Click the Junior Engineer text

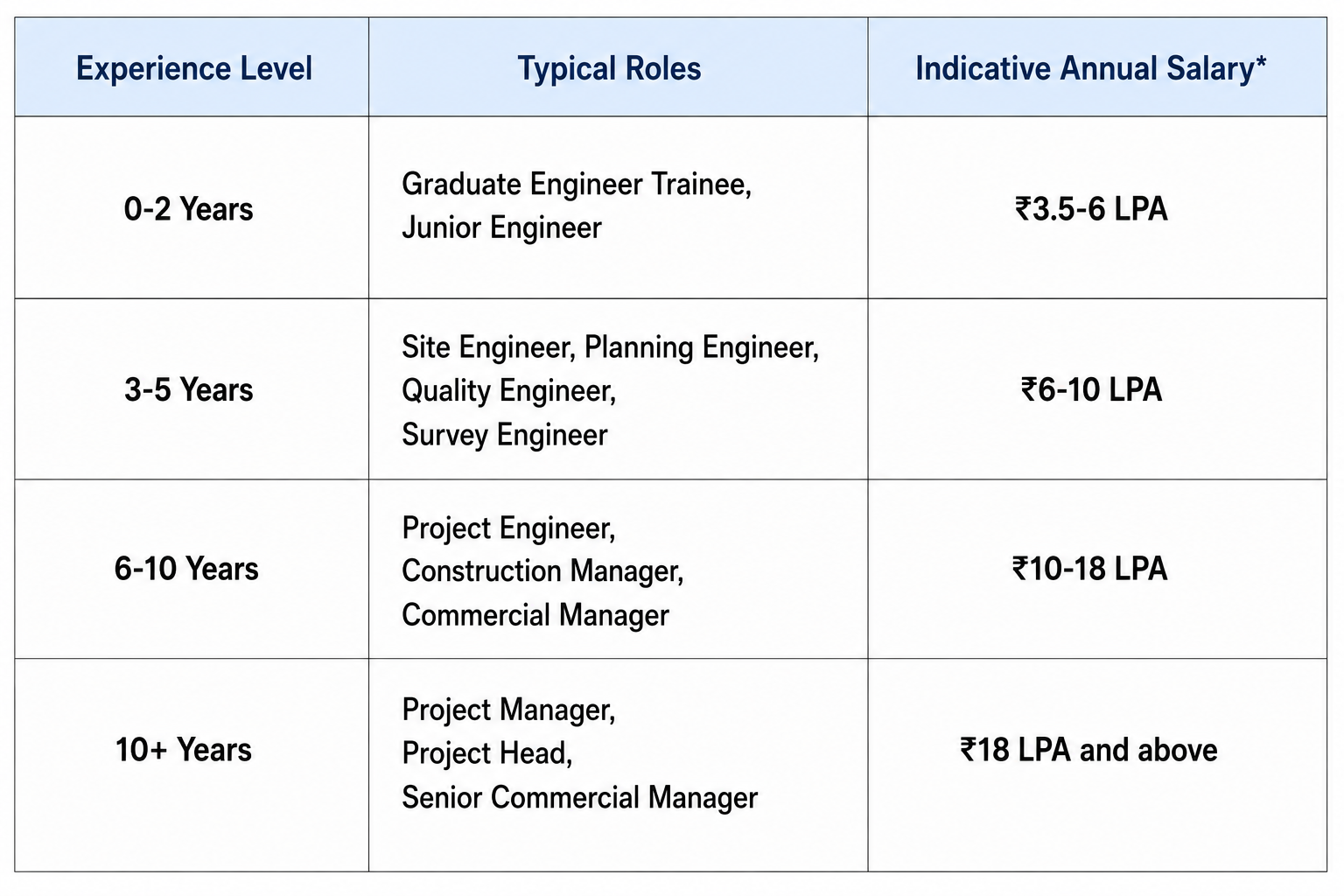pos(501,228)
